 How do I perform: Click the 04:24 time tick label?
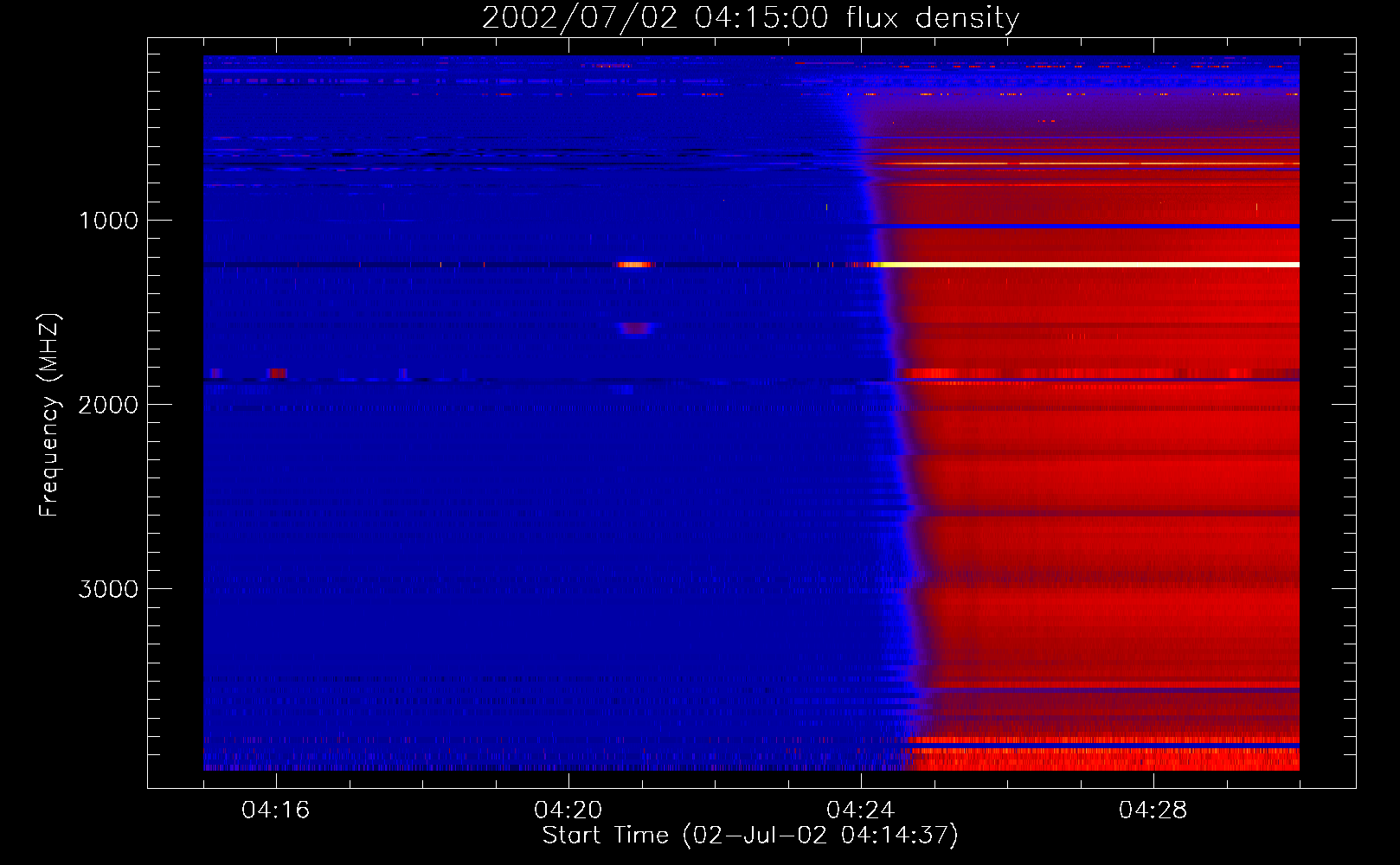coord(860,811)
